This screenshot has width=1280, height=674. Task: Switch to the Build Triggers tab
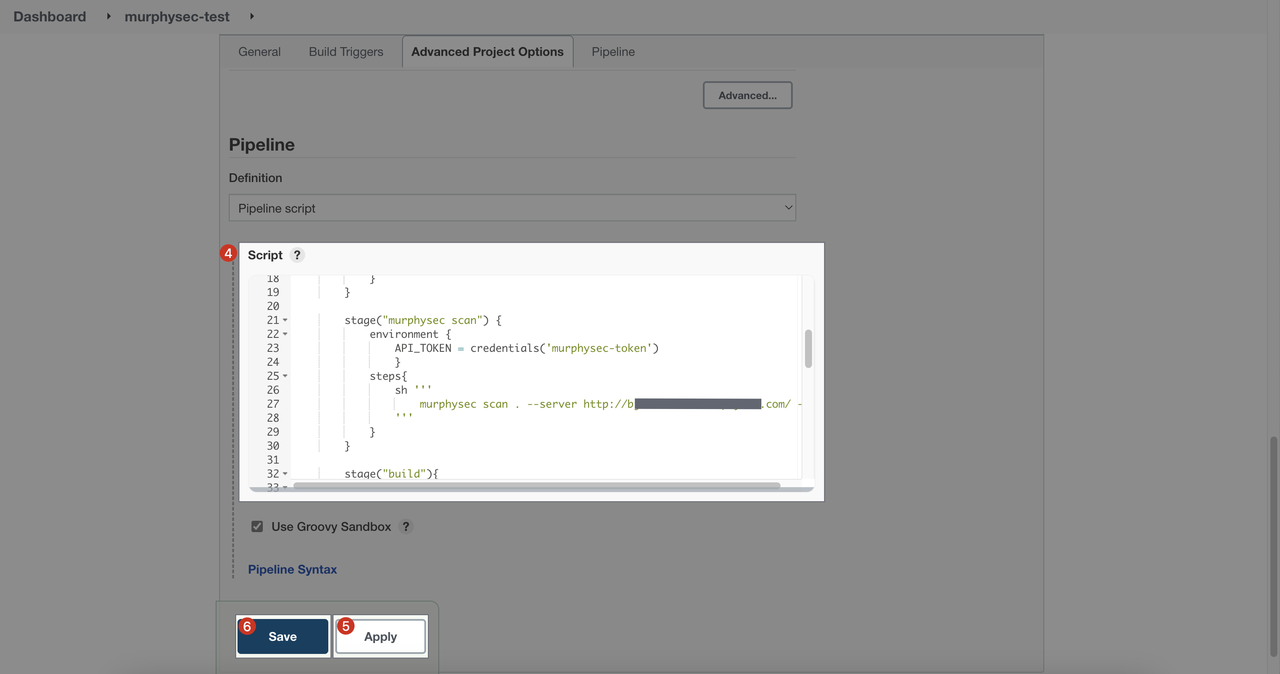coord(345,52)
